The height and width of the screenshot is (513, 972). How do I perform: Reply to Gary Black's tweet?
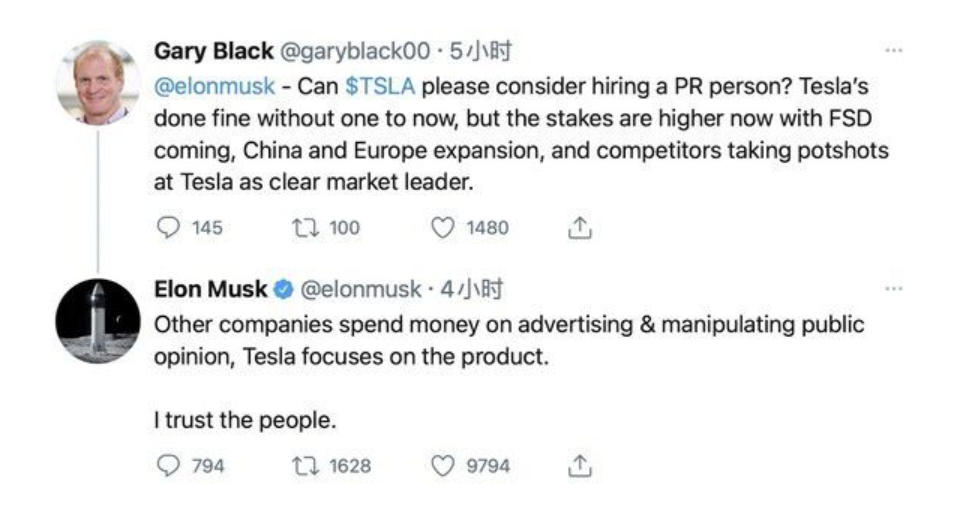[x=169, y=228]
